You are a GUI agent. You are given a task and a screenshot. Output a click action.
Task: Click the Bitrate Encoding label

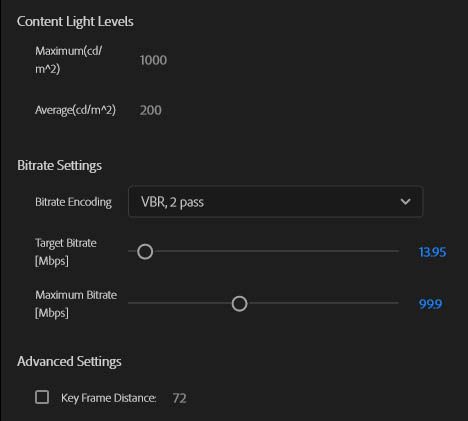pos(73,202)
